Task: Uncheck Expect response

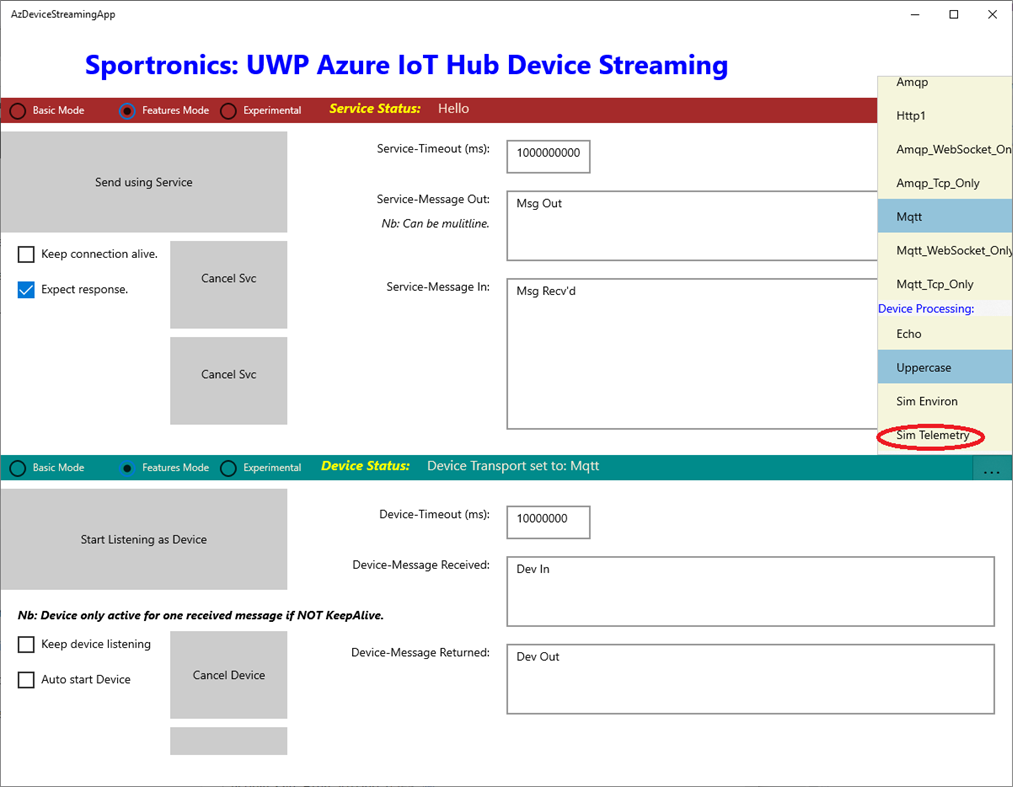Action: [x=25, y=289]
